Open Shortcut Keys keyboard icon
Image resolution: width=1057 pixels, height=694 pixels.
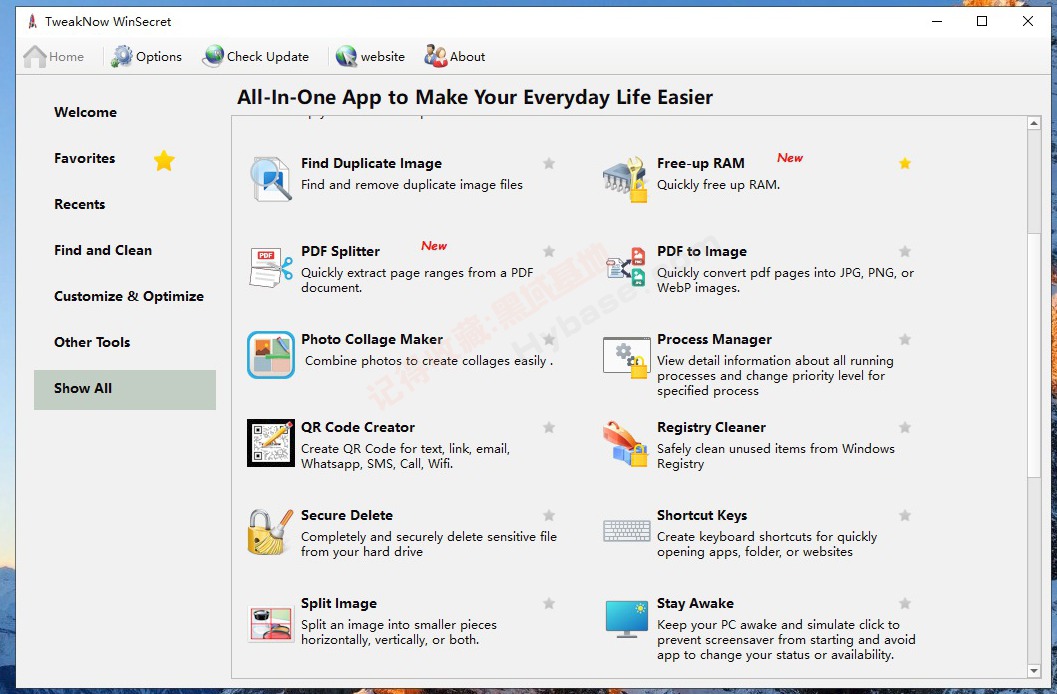pos(626,531)
